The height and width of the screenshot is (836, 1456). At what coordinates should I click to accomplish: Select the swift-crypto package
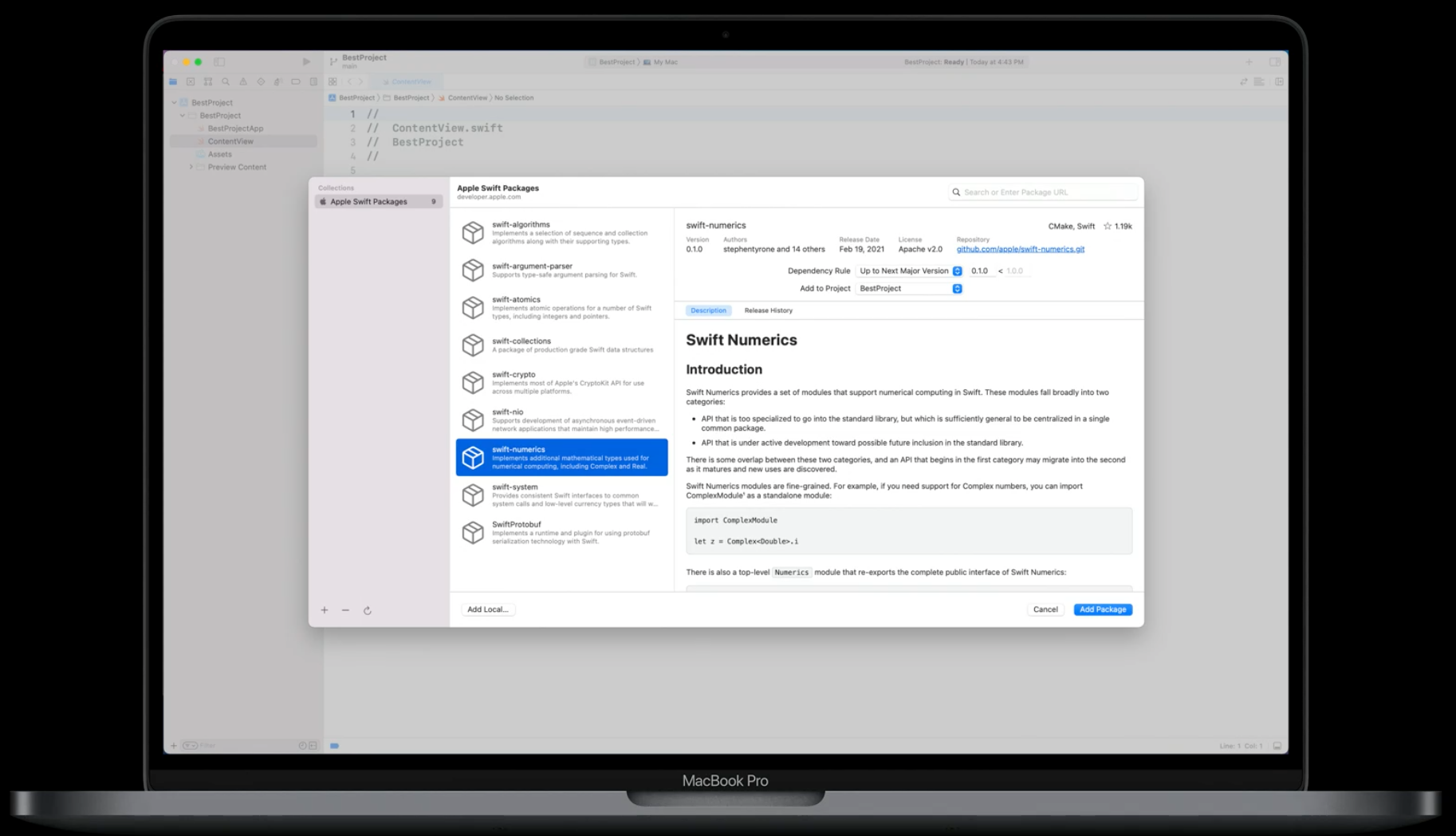(562, 382)
